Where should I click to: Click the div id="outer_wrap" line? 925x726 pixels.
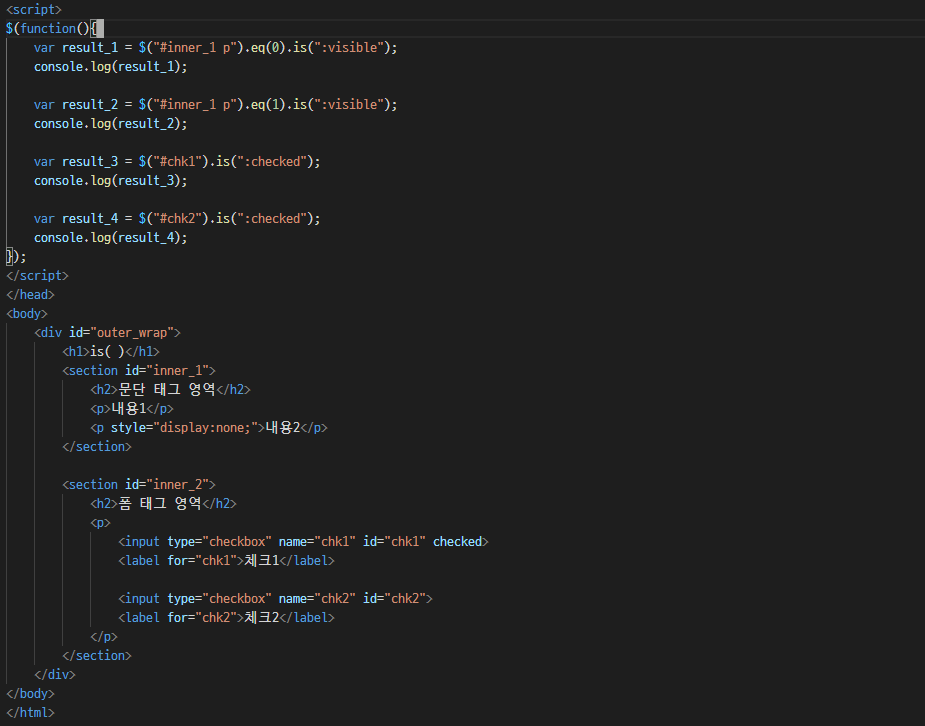tap(107, 333)
